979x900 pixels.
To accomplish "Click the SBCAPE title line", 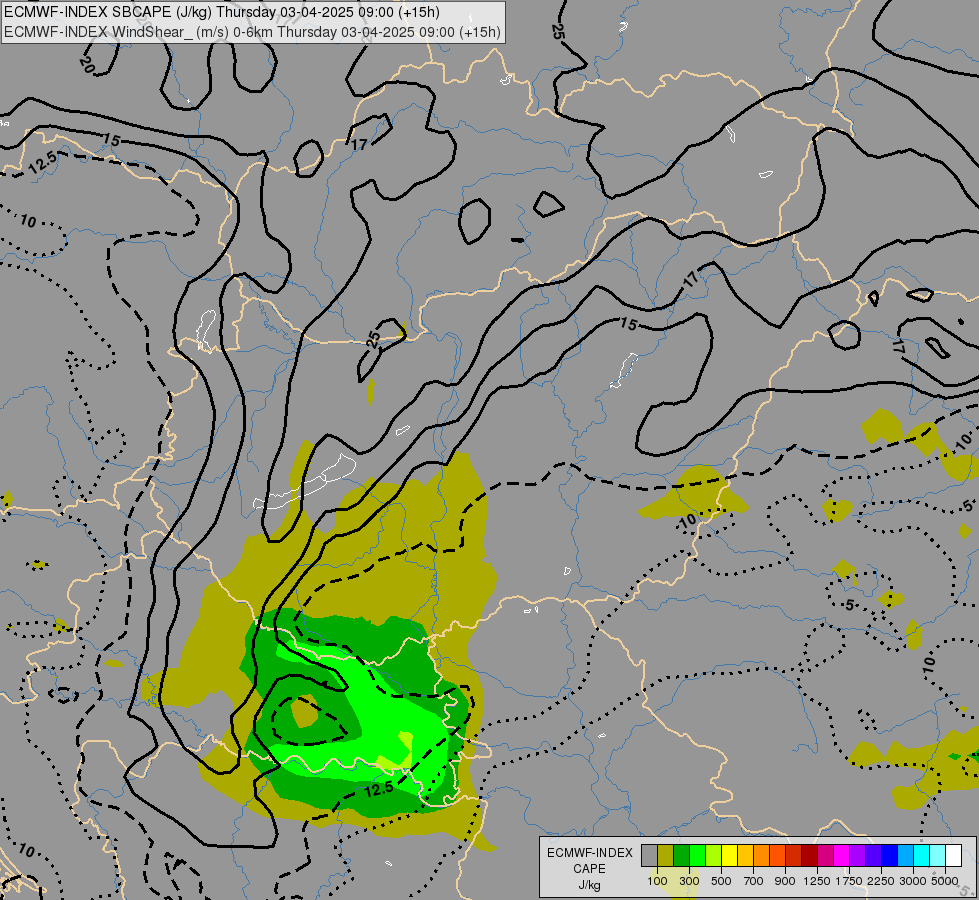I will coord(222,12).
